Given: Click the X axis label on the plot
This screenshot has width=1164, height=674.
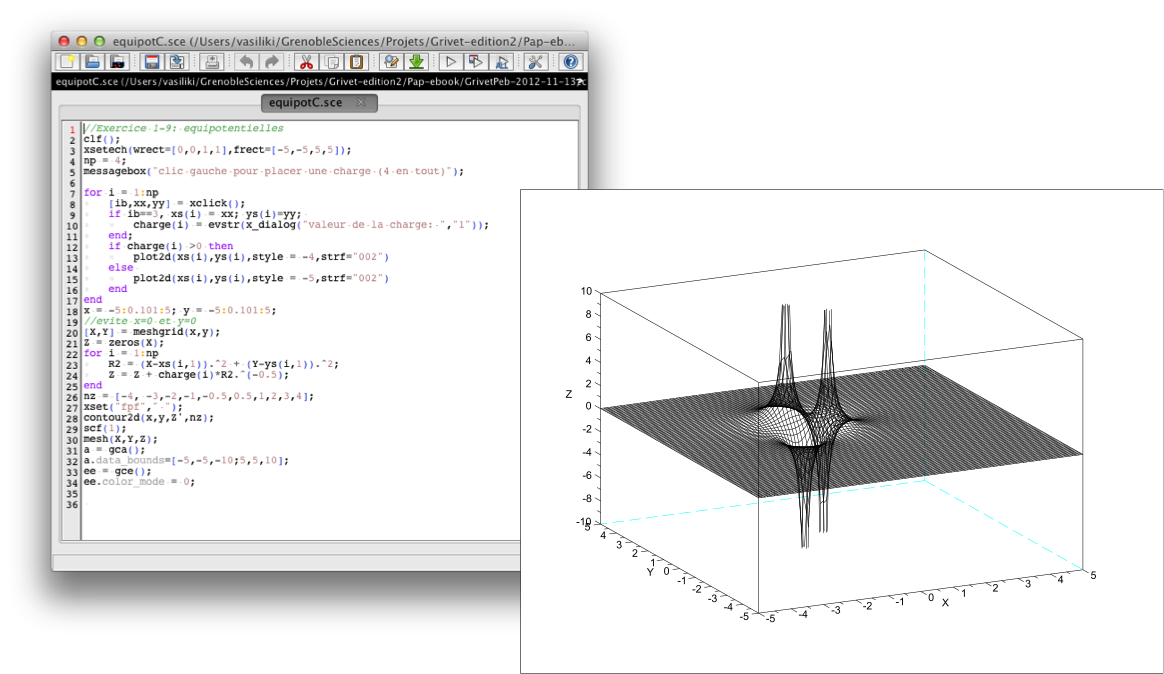Looking at the screenshot, I should pyautogui.click(x=945, y=603).
